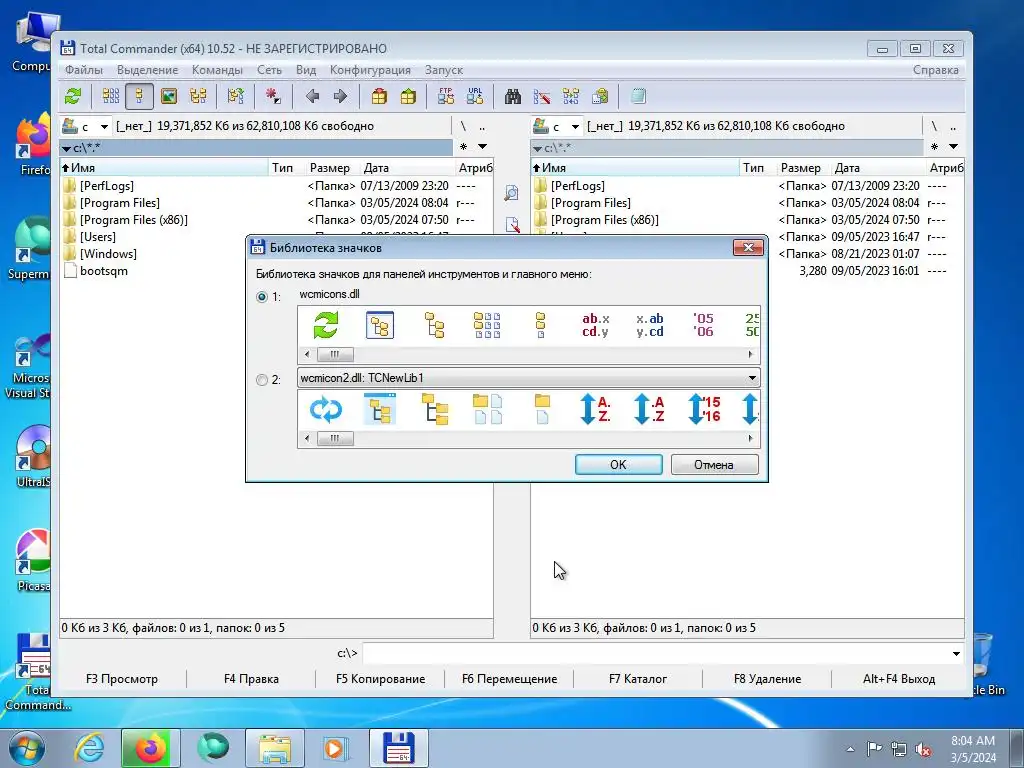This screenshot has width=1024, height=768.
Task: Open the Команды menu
Action: click(x=217, y=70)
